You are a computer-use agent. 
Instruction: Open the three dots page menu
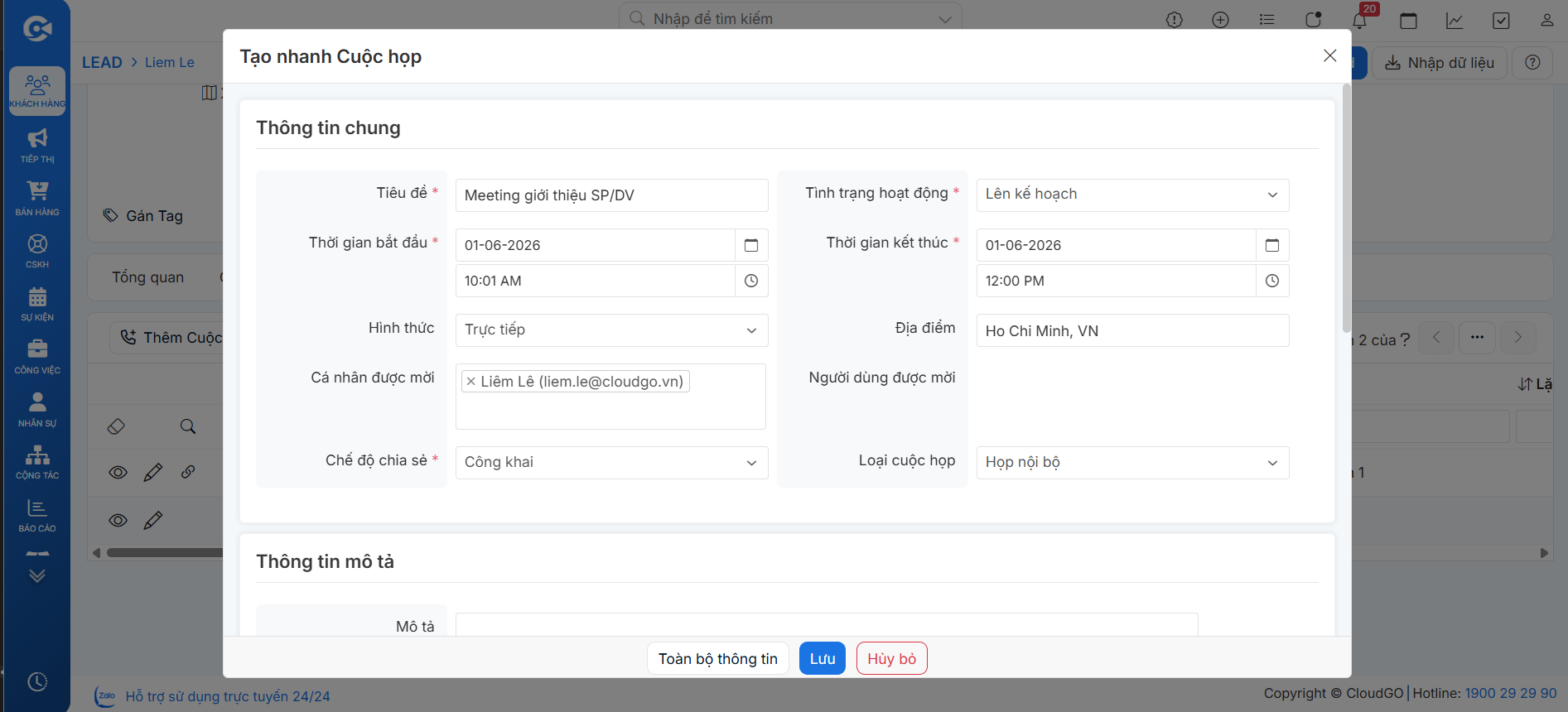click(x=1477, y=337)
